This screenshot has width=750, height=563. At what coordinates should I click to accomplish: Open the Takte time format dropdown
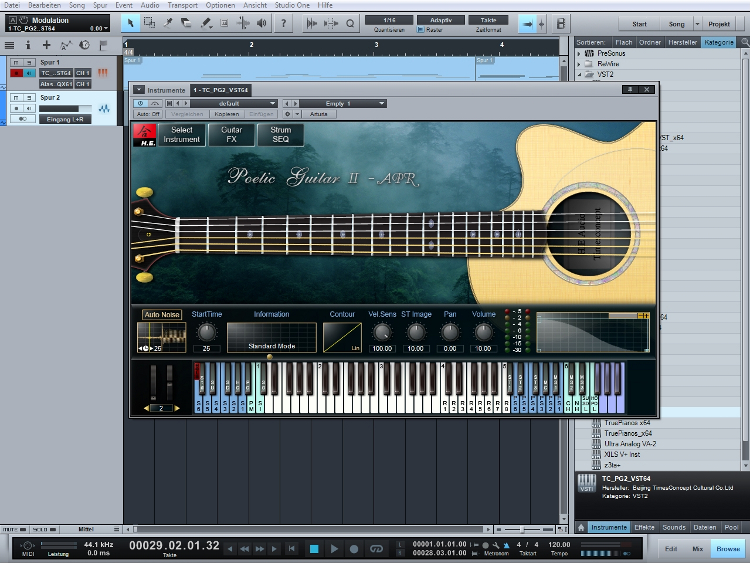click(x=488, y=20)
